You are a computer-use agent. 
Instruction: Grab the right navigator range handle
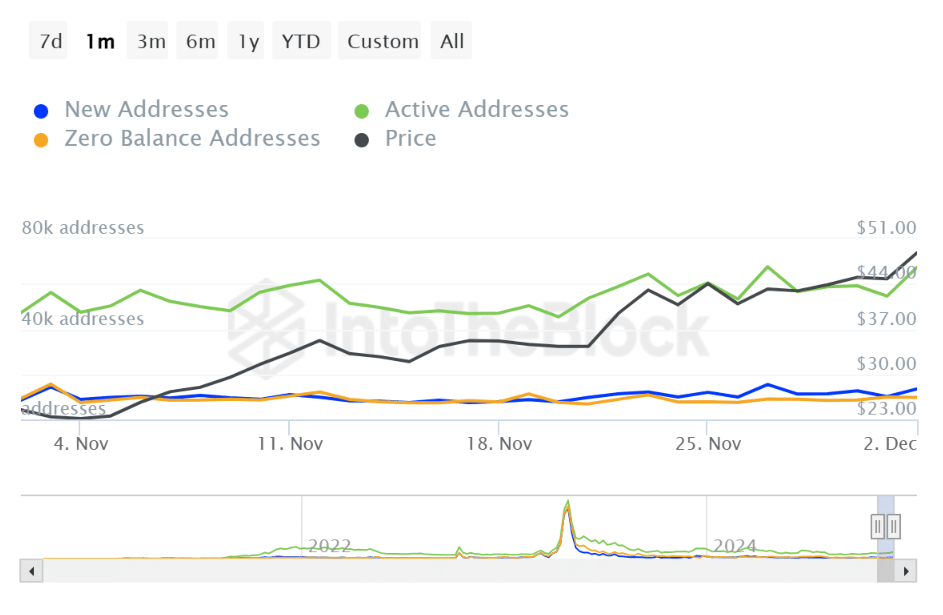(x=894, y=527)
